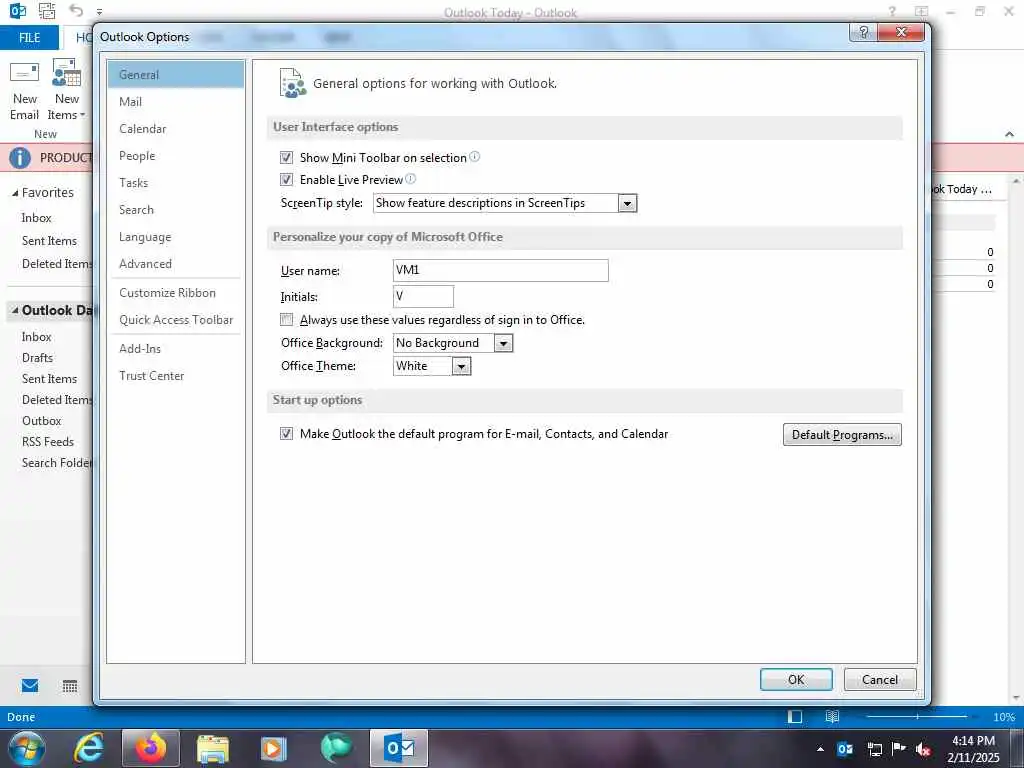
Task: Open the New Items icon in ribbon
Action: point(67,72)
